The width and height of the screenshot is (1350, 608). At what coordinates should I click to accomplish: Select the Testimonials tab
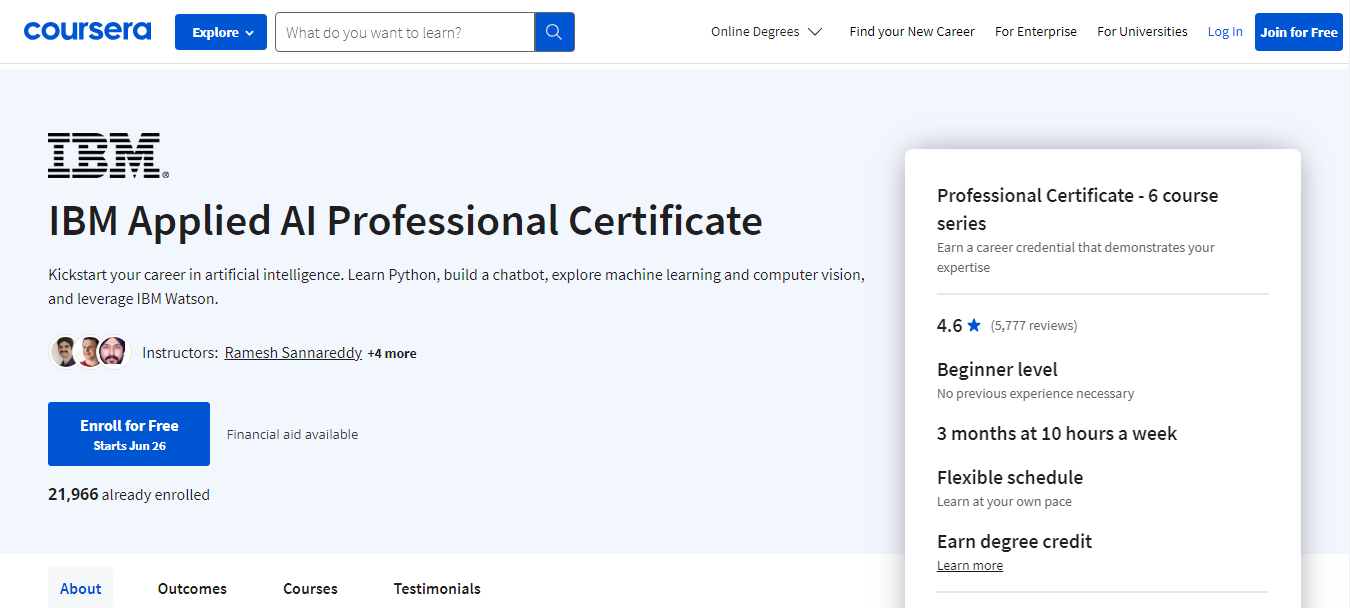(x=437, y=588)
